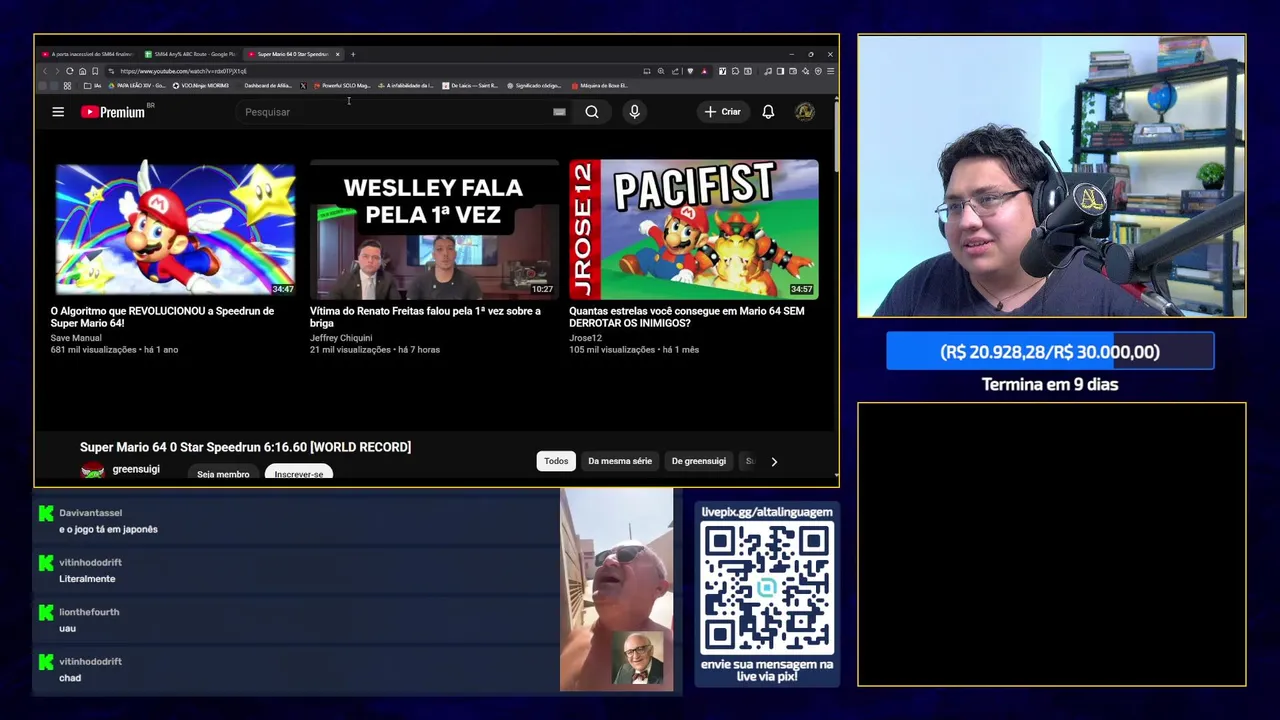Open the X bookmark icon

pyautogui.click(x=303, y=86)
